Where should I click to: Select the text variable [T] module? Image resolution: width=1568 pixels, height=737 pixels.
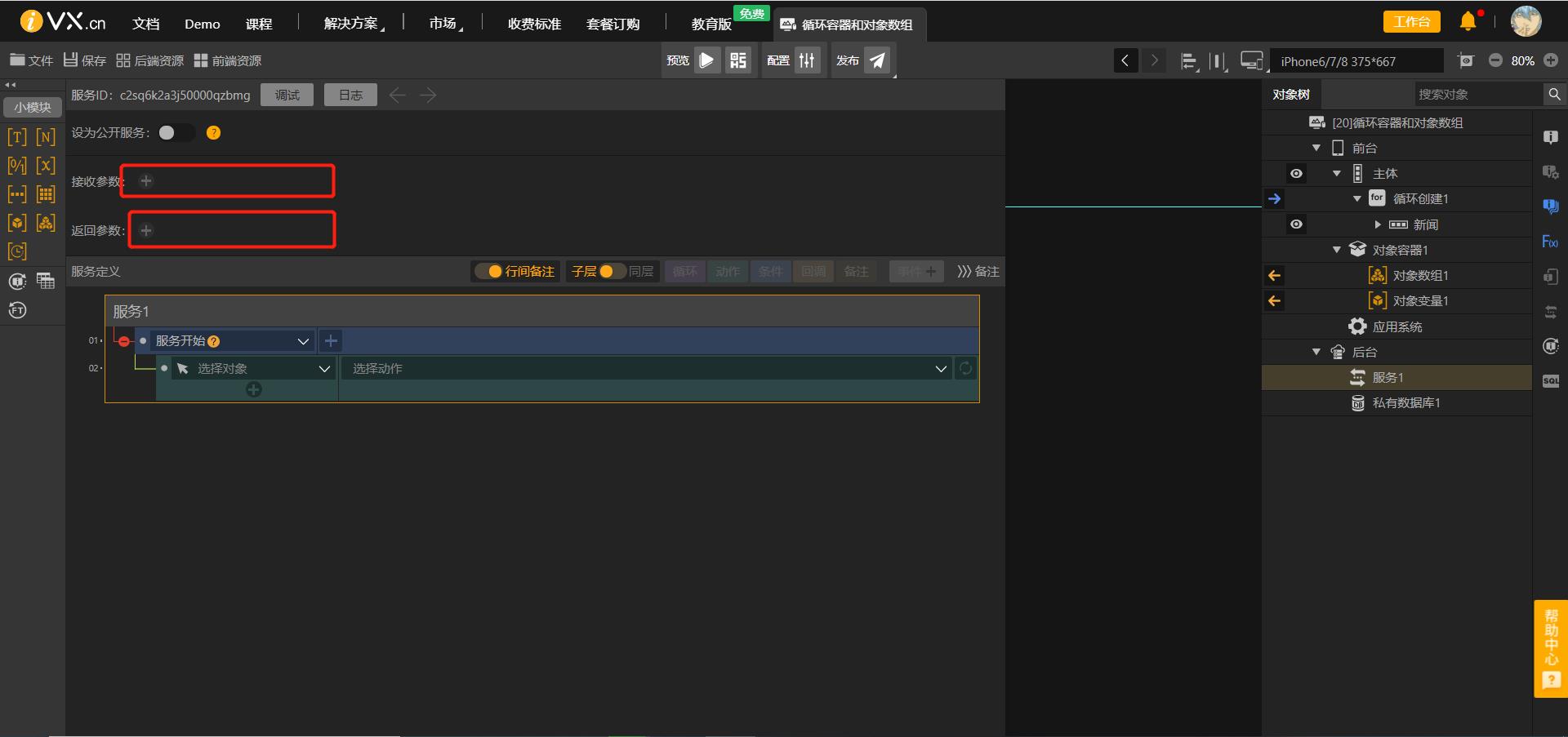[x=17, y=136]
